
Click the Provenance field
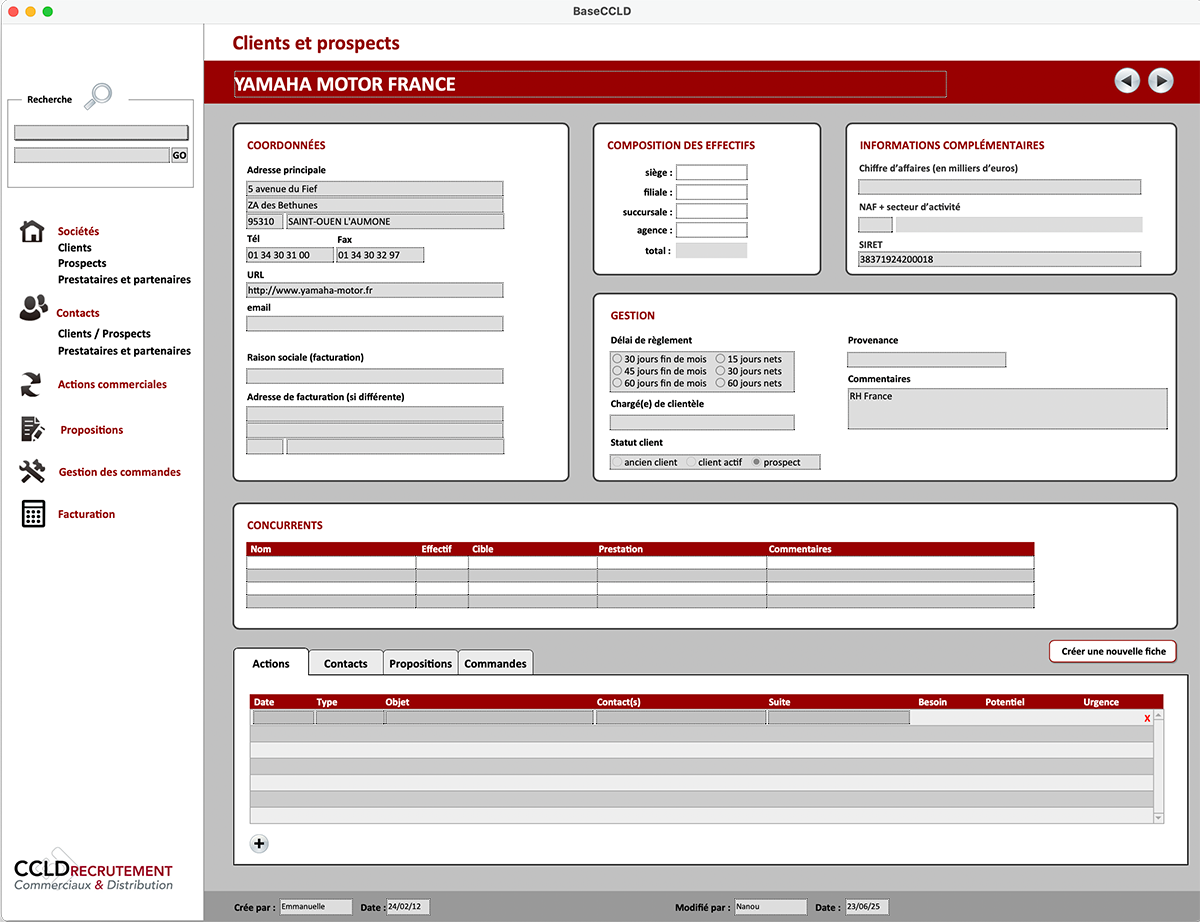coord(927,359)
